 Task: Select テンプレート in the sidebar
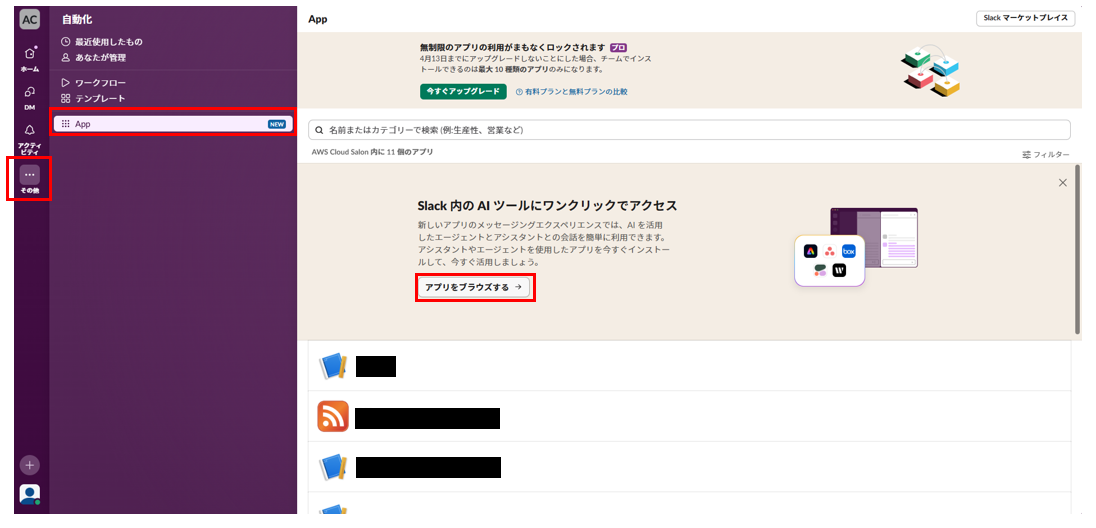click(93, 99)
